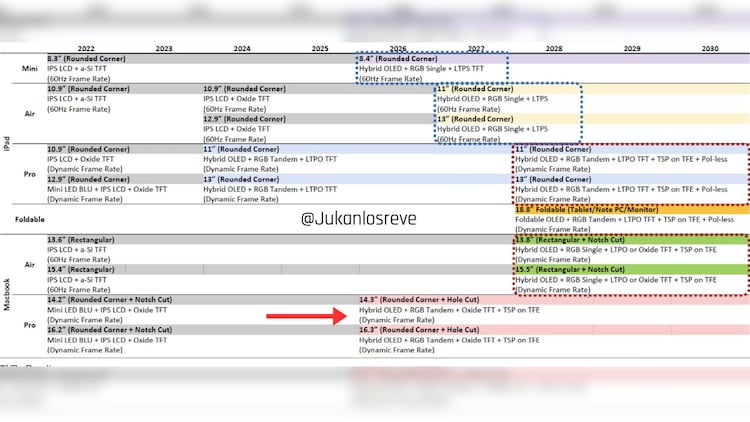Viewport: 750px width, 422px height.
Task: Click the green 15.5" Rectangular + Notch Cut cell
Action: click(570, 270)
